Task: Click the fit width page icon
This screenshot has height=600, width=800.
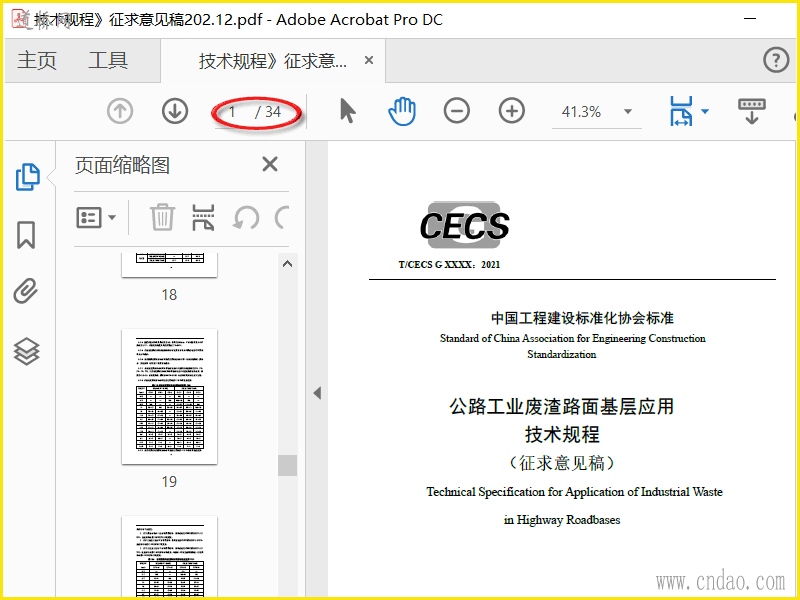Action: pyautogui.click(x=682, y=111)
